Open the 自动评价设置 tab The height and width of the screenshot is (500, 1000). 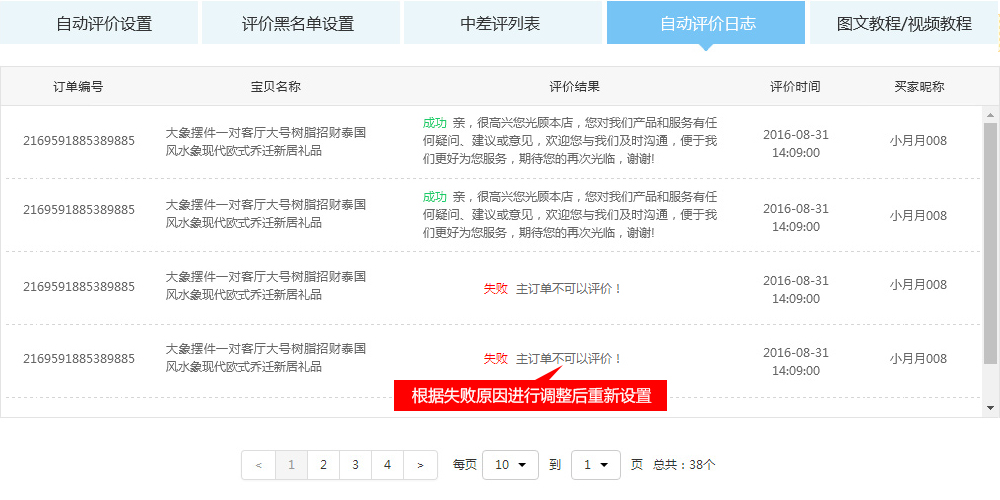(99, 23)
